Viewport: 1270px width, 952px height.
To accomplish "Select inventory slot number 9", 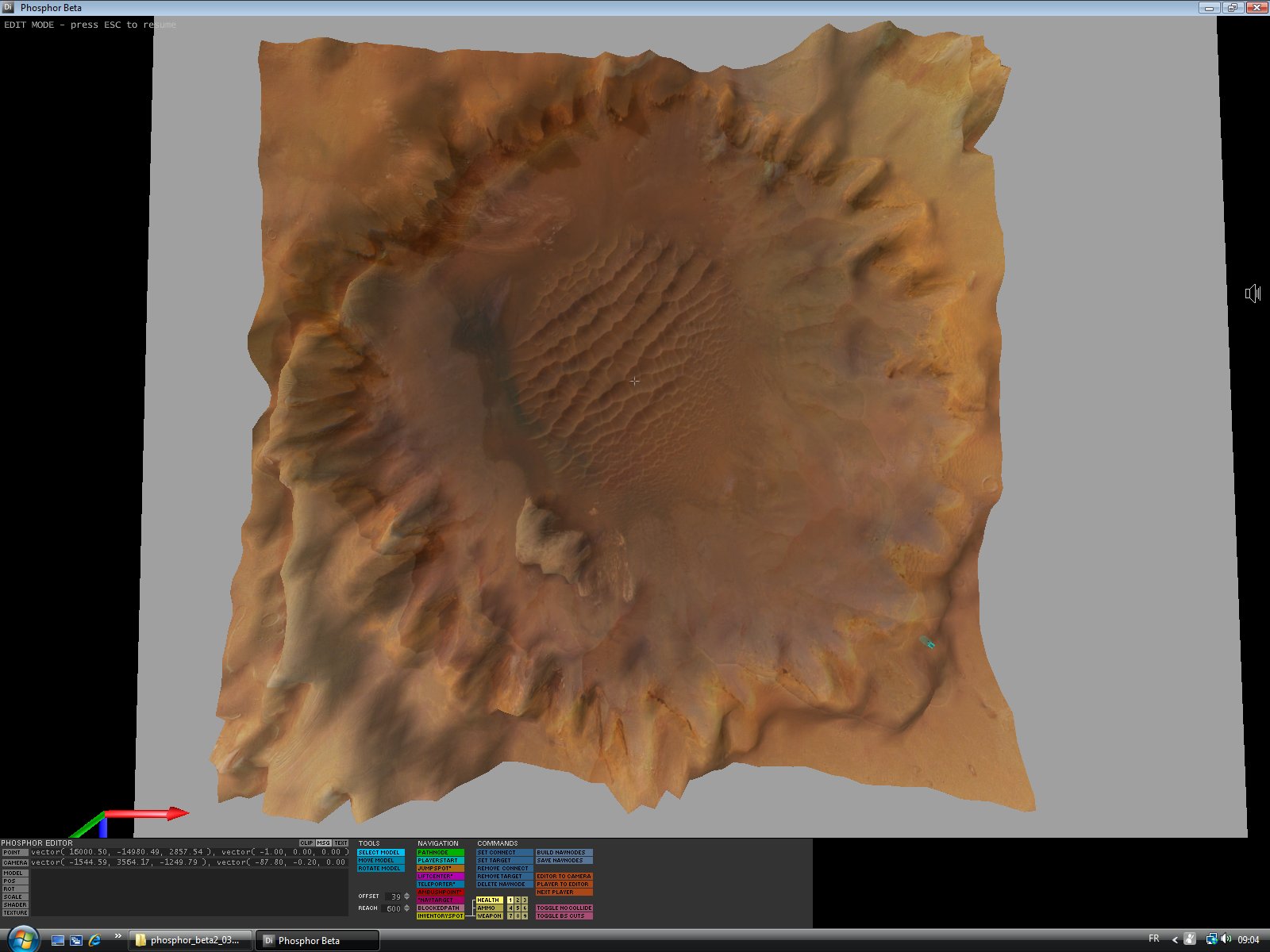I will pos(525,916).
